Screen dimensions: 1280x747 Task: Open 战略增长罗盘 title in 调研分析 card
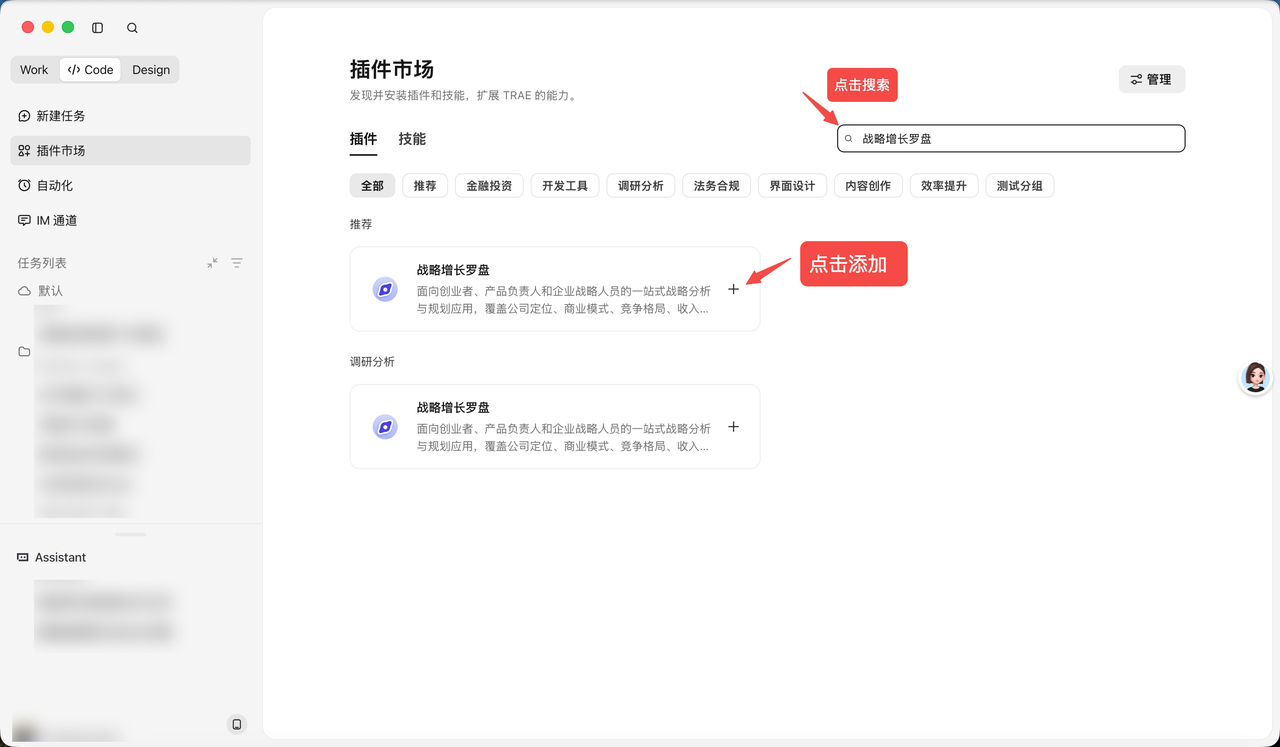(453, 408)
